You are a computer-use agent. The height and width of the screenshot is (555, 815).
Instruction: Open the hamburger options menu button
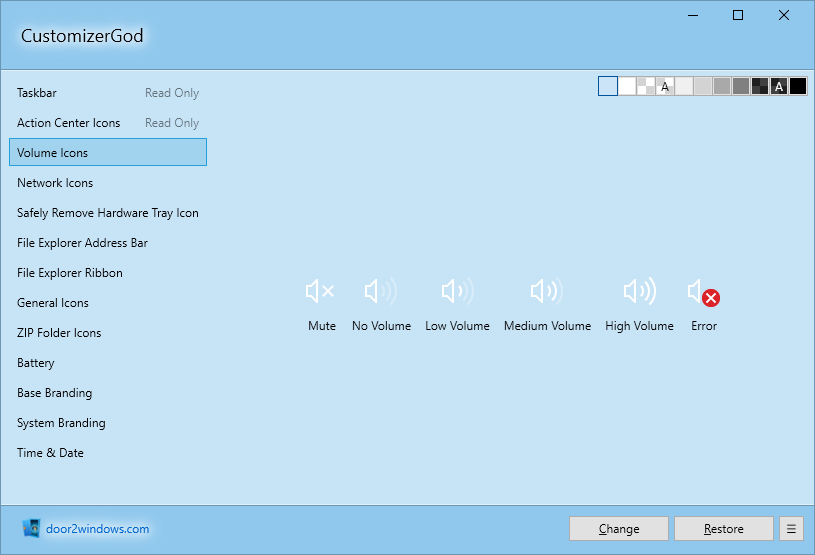coord(791,528)
